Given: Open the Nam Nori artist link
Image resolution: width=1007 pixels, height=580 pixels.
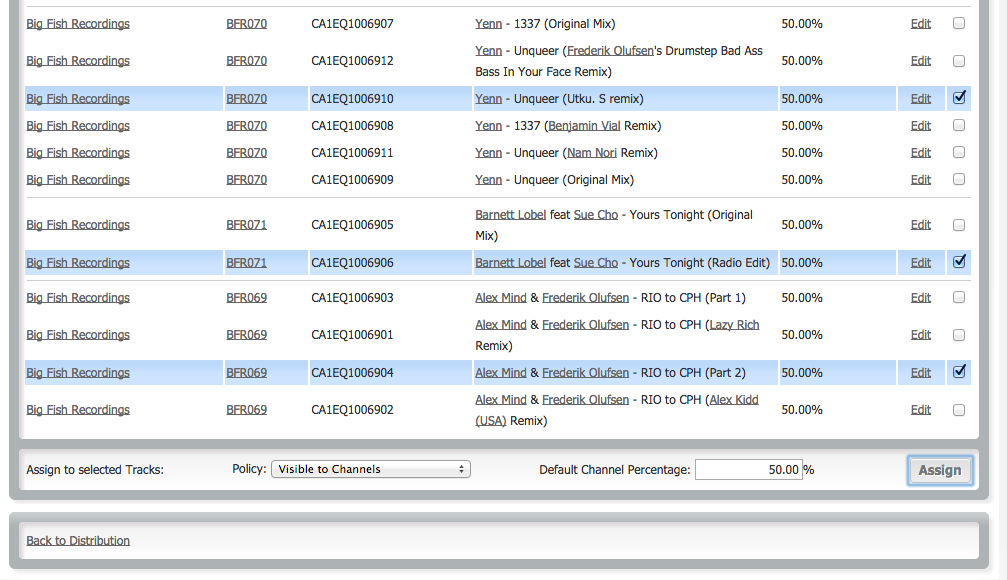Looking at the screenshot, I should [592, 153].
